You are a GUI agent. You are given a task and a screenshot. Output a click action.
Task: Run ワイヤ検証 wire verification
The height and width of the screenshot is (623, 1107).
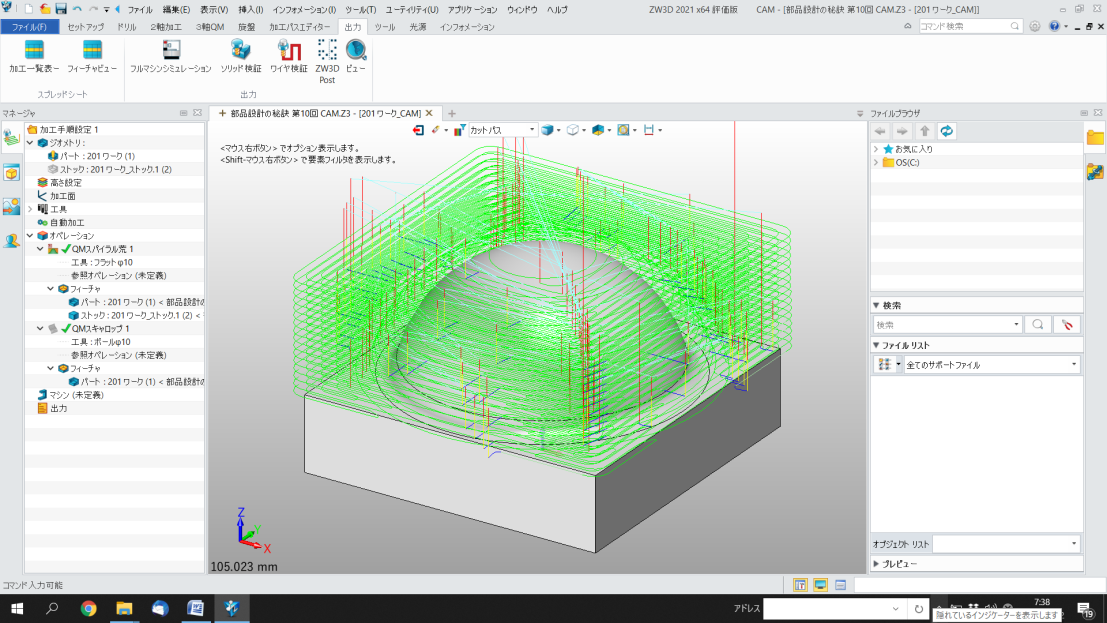[288, 57]
